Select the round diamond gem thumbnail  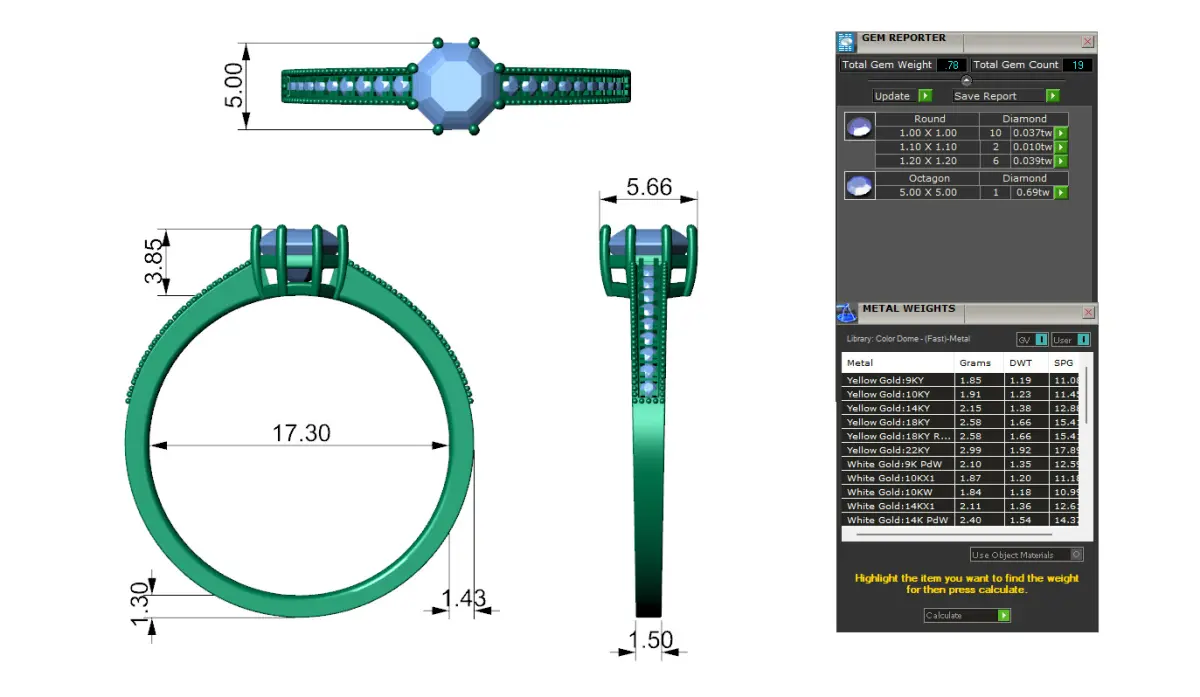coord(858,127)
